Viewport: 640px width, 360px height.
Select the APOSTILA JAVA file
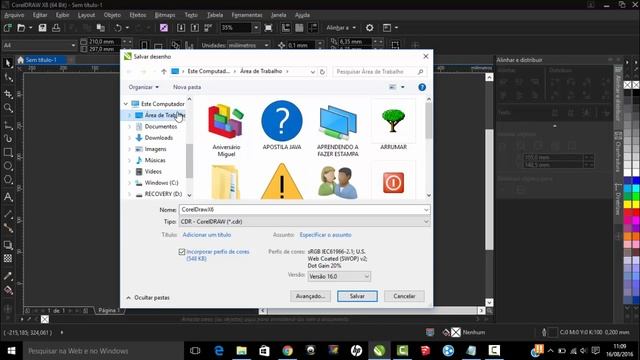[282, 126]
